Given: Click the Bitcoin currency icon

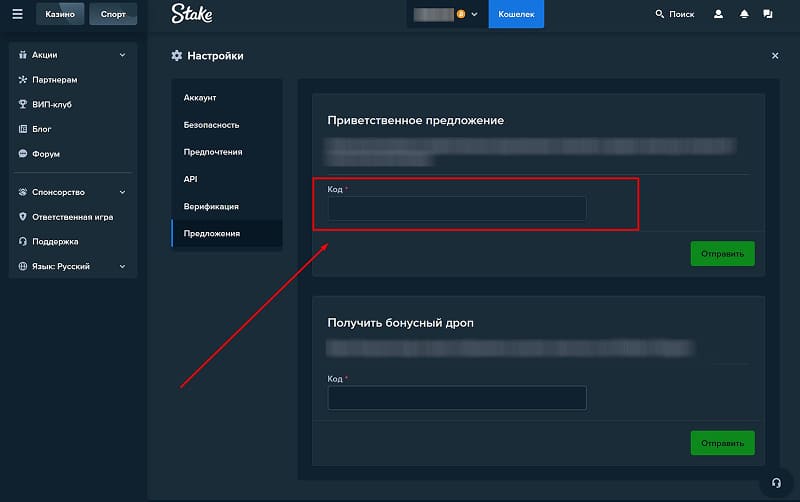Looking at the screenshot, I should 461,14.
